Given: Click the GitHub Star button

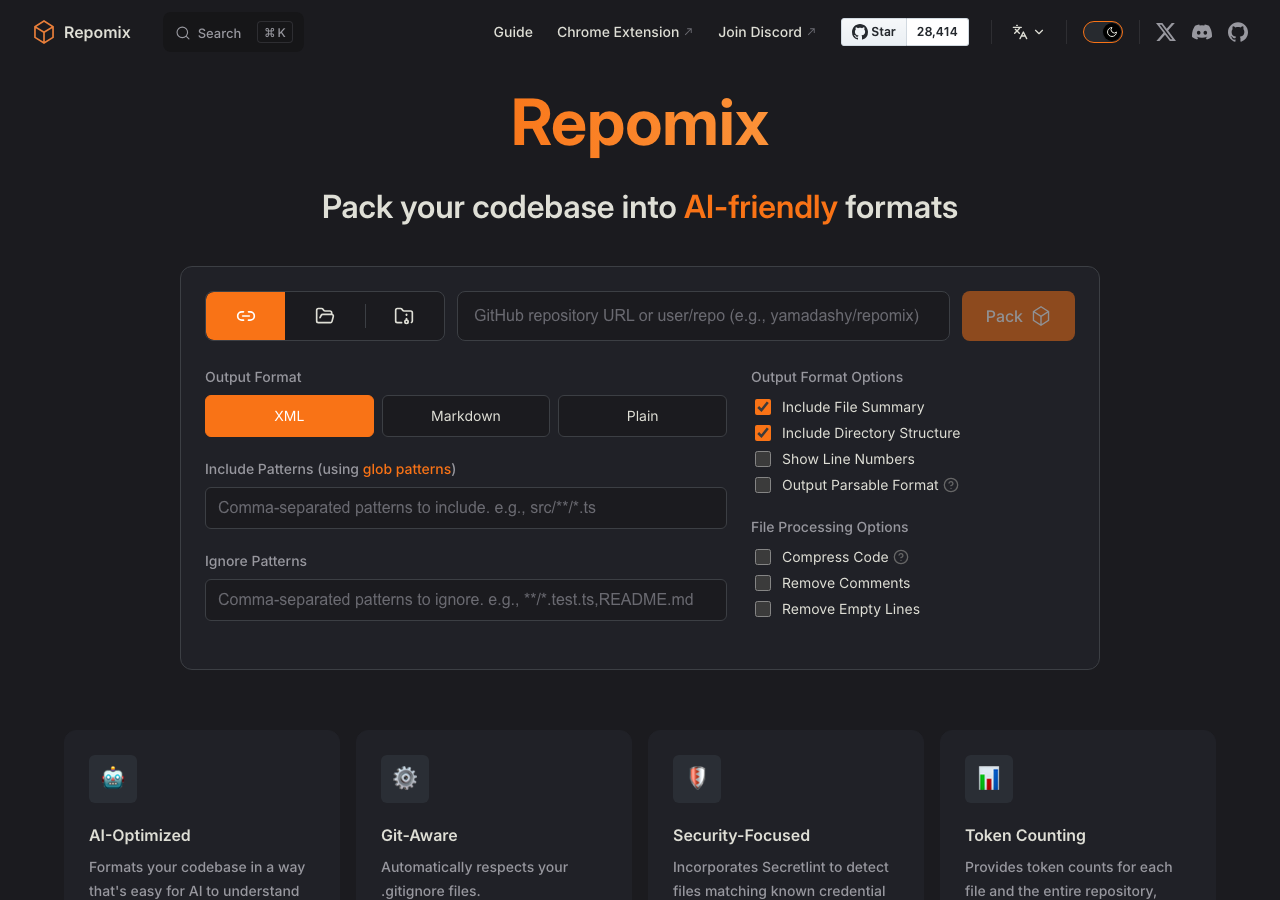Looking at the screenshot, I should tap(874, 32).
